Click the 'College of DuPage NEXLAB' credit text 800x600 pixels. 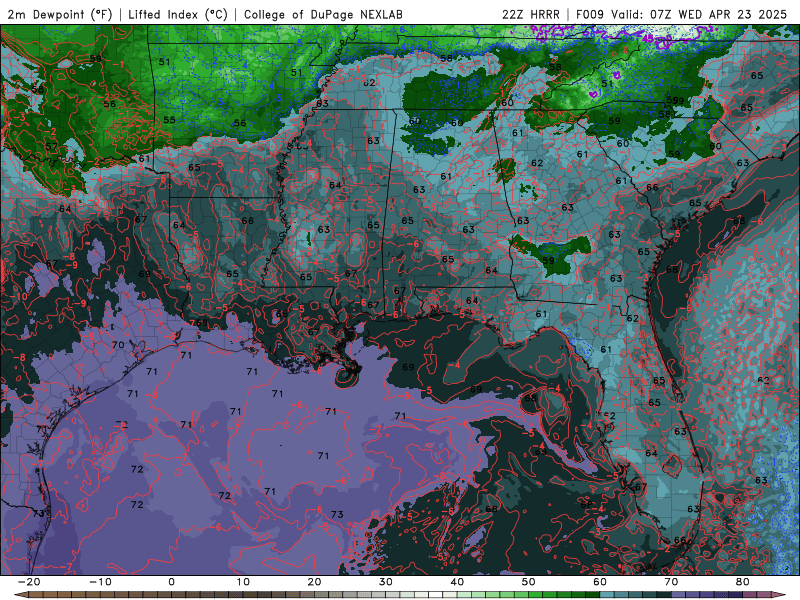[323, 14]
